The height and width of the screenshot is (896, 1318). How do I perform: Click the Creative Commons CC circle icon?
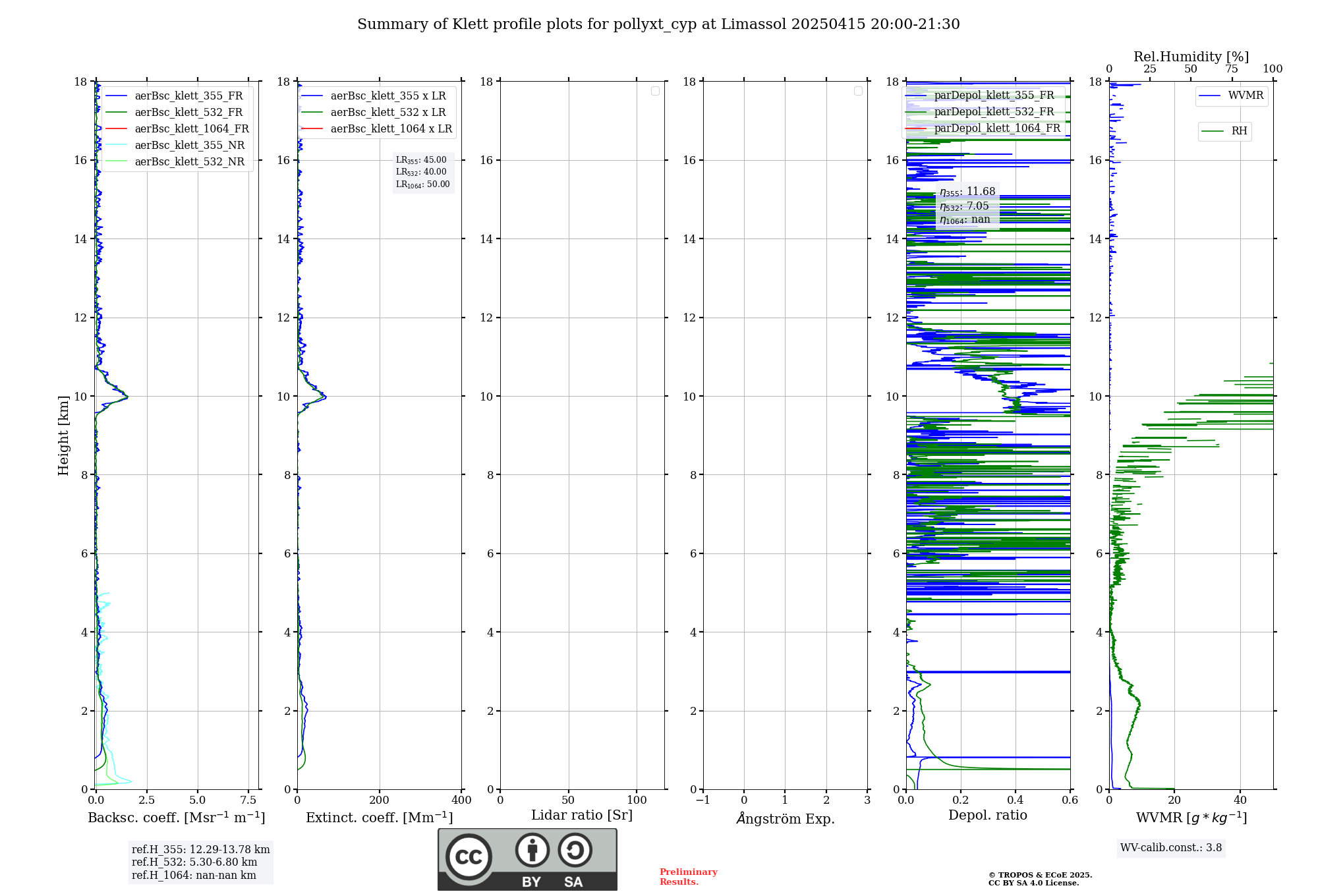click(x=469, y=856)
